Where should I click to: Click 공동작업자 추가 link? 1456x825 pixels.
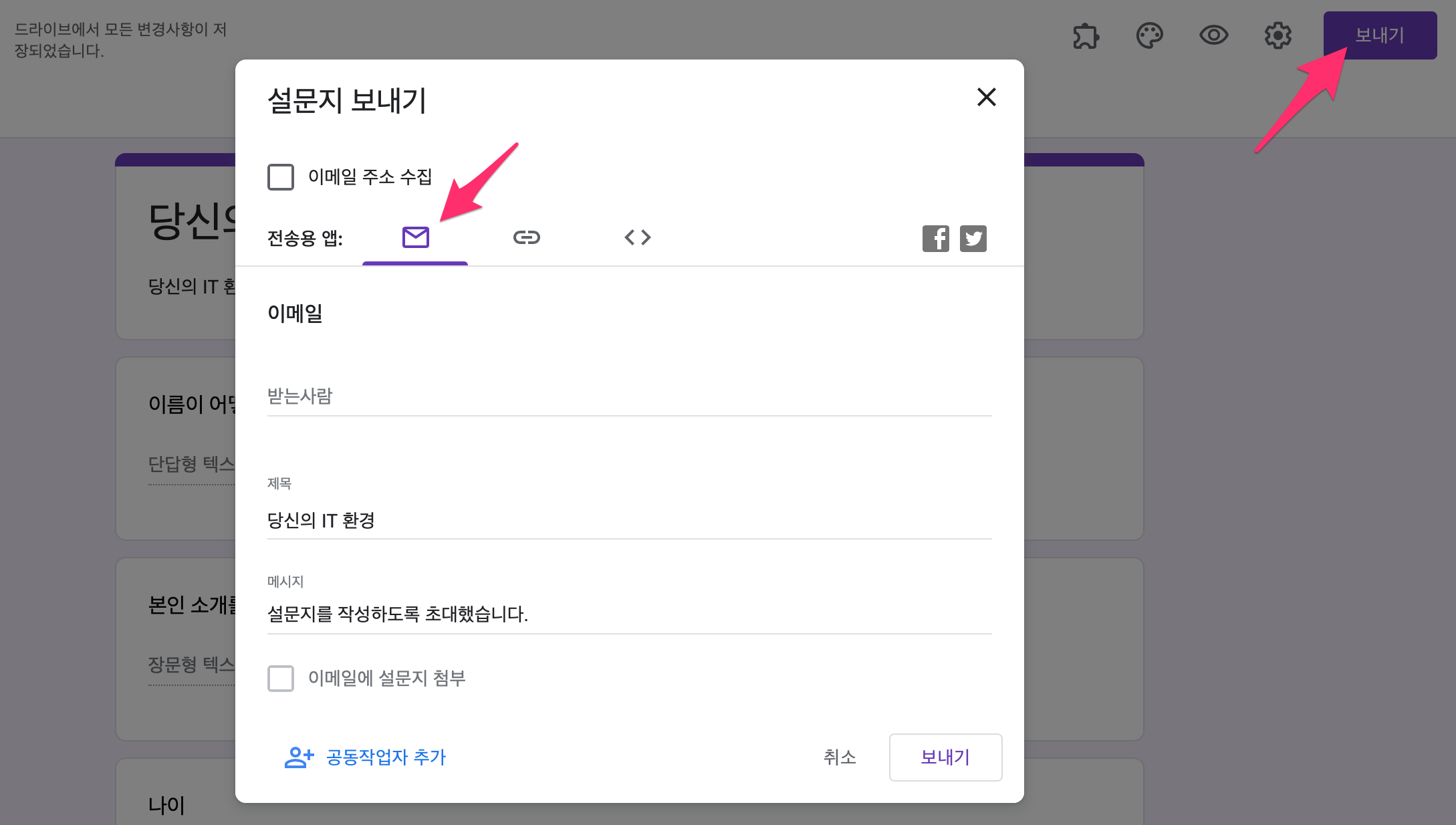[x=386, y=757]
